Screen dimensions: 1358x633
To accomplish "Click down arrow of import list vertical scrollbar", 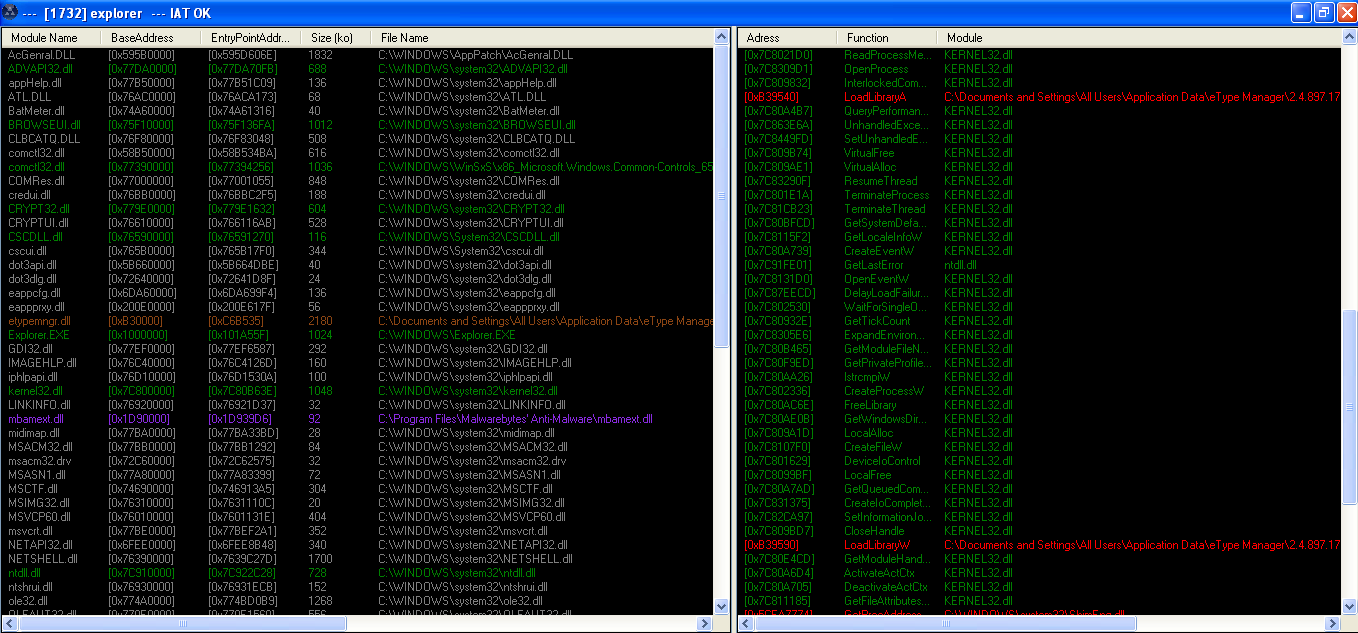I will 1349,607.
